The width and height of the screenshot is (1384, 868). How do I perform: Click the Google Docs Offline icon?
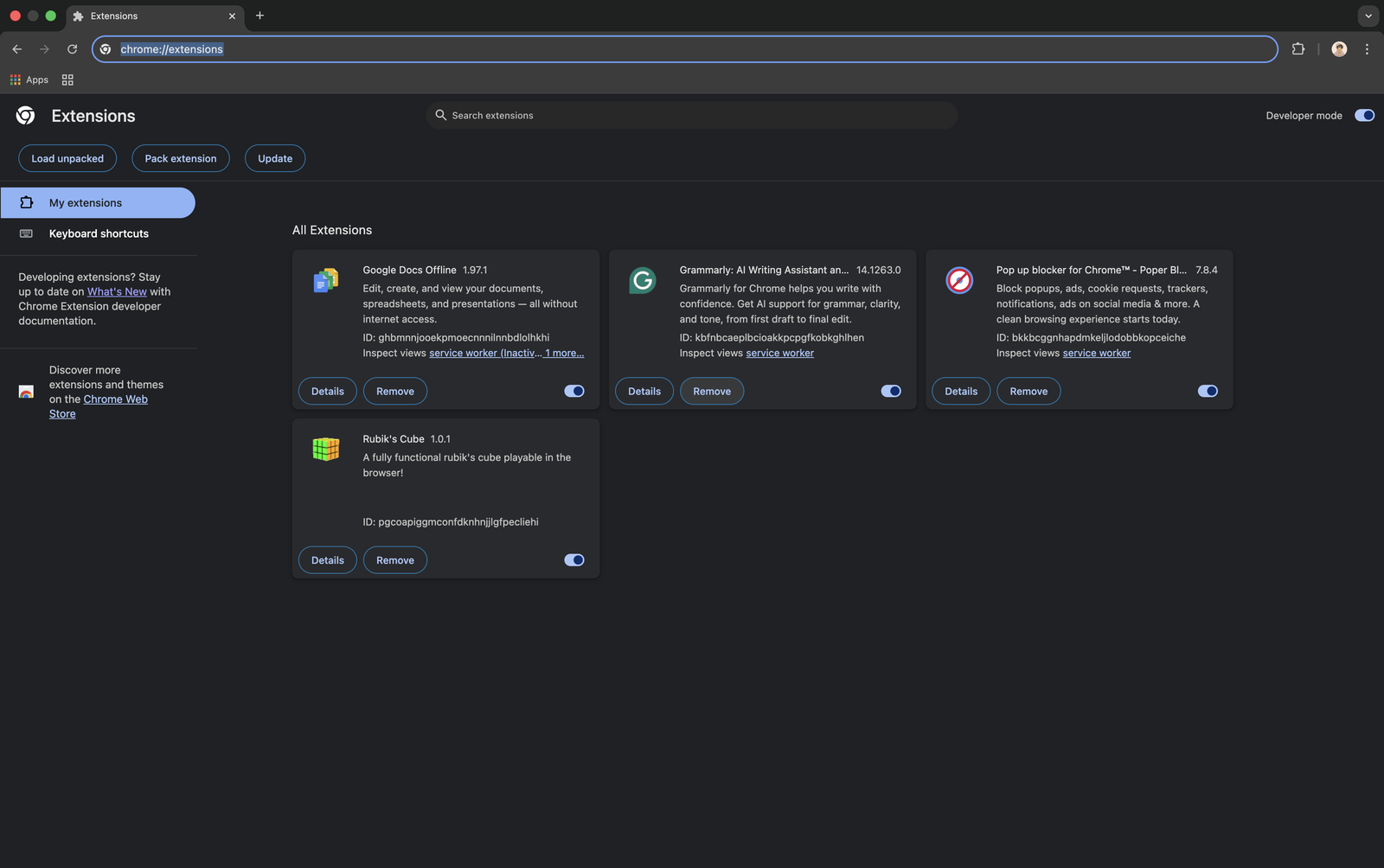(x=326, y=280)
